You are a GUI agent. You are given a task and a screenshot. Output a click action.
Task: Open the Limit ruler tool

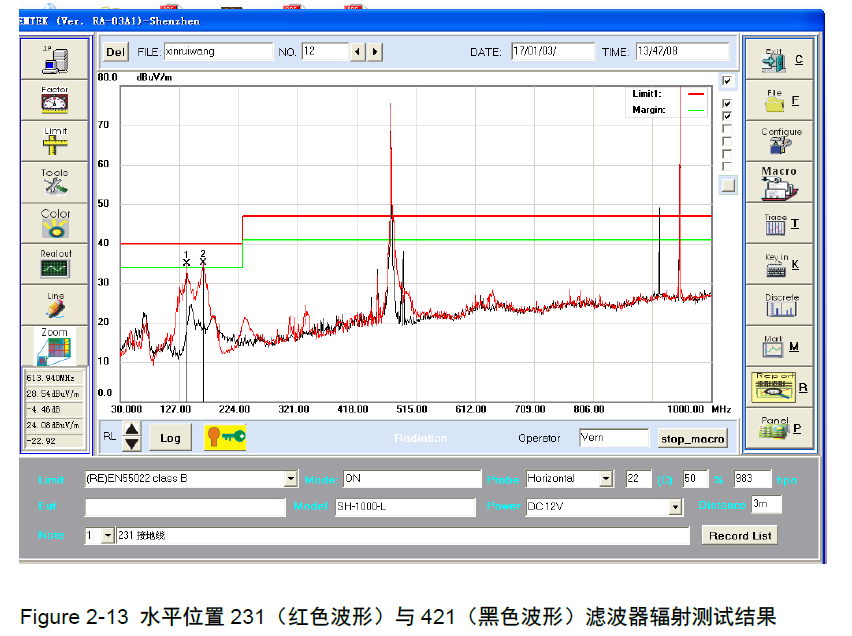coord(54,141)
